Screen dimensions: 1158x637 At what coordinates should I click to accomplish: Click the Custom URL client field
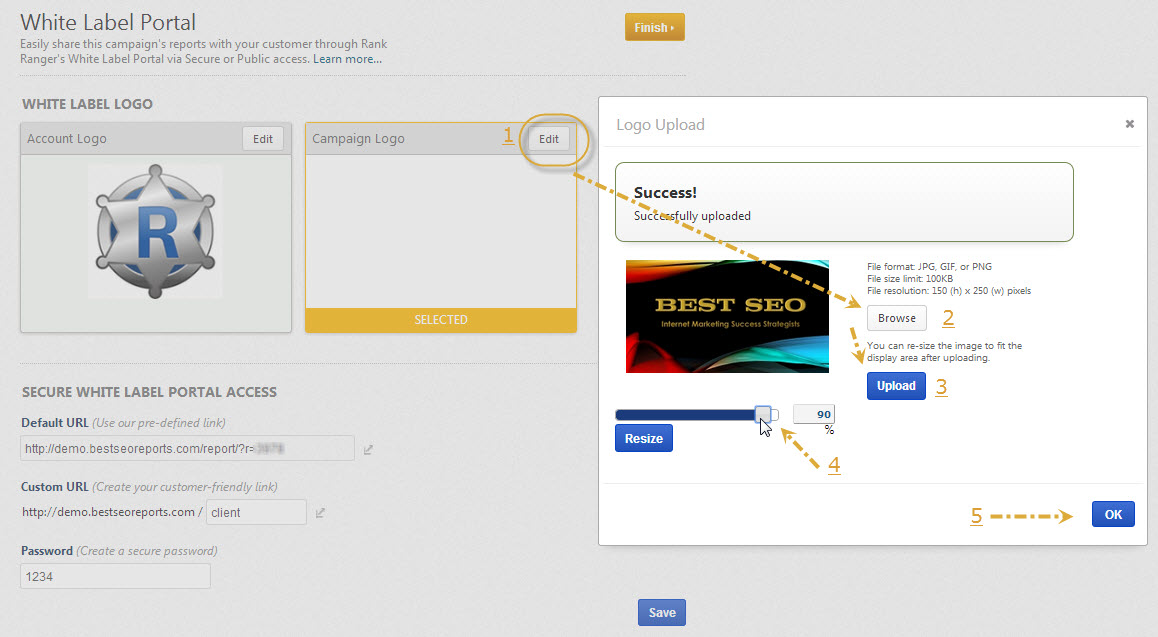click(256, 512)
